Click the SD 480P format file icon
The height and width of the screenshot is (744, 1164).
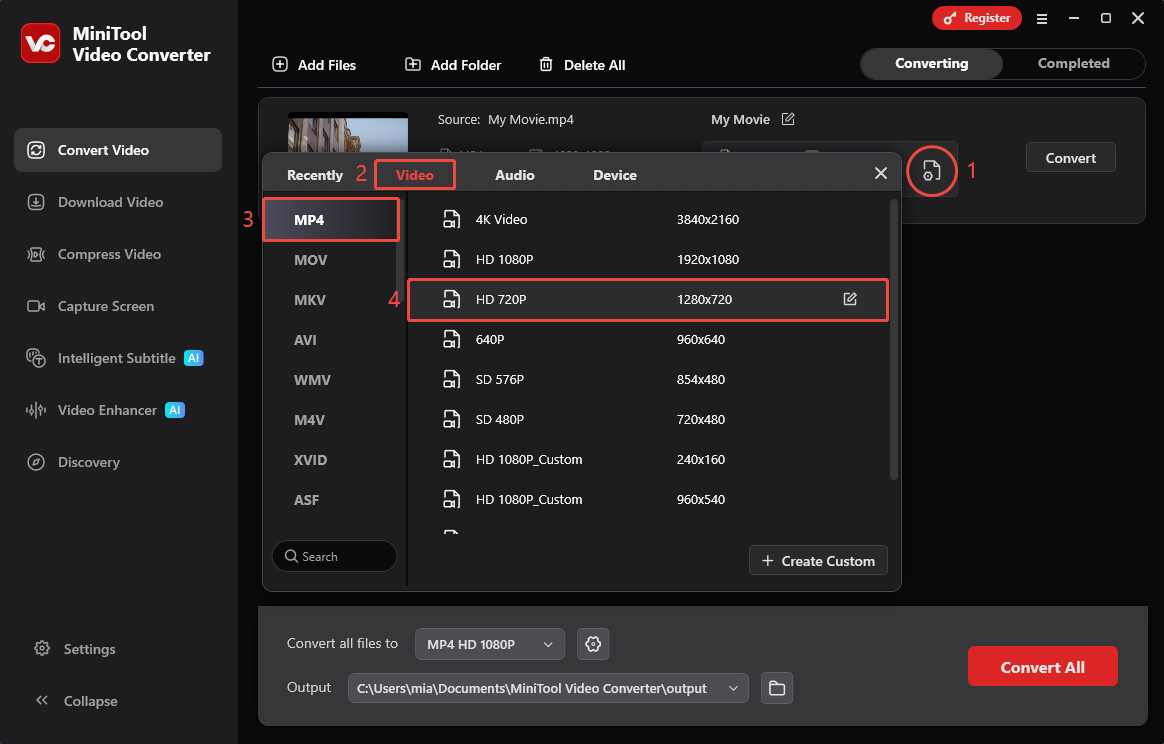[451, 420]
